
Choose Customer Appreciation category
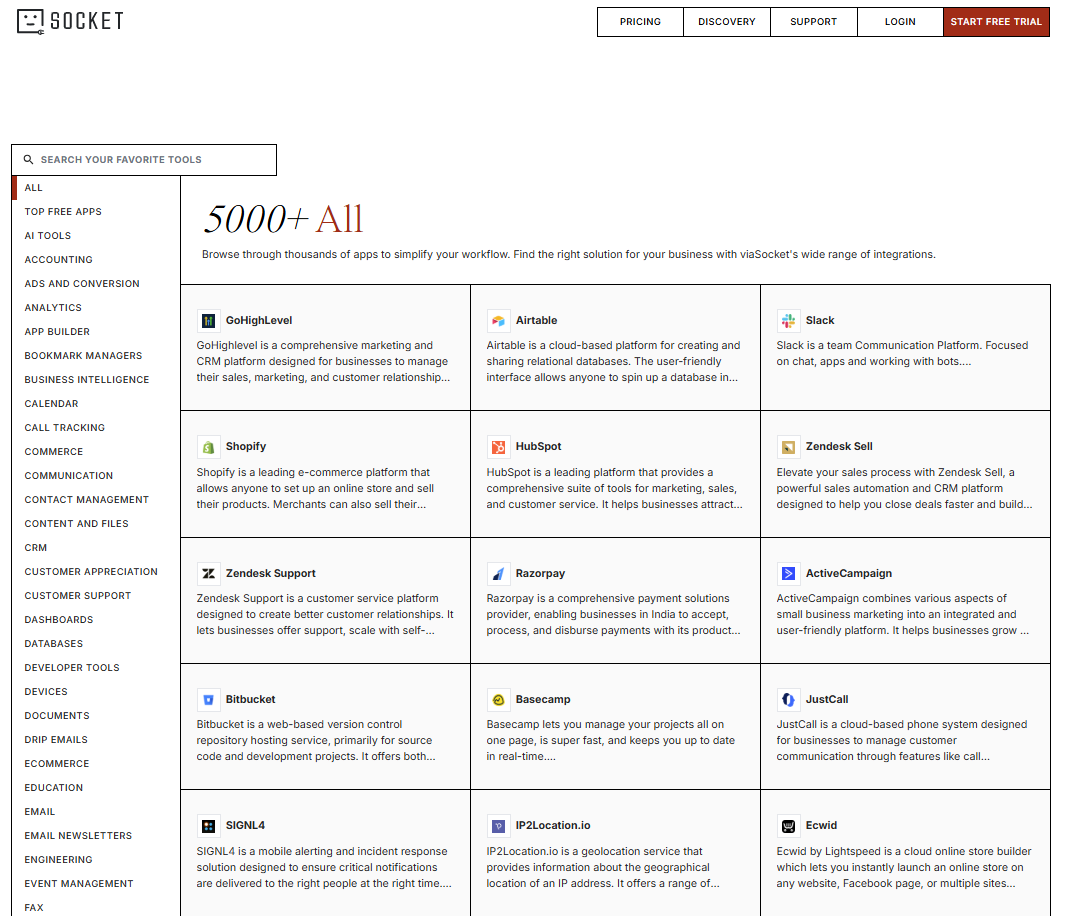tap(96, 571)
